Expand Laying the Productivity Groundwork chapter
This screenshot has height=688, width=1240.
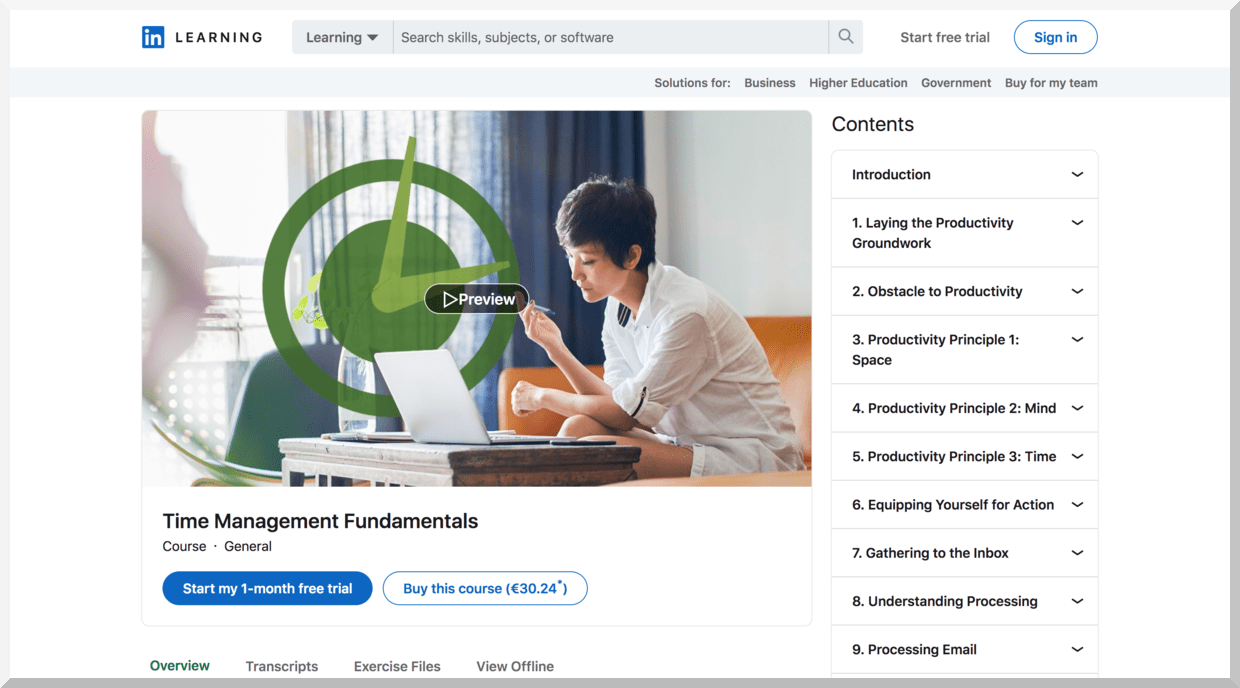(x=964, y=233)
